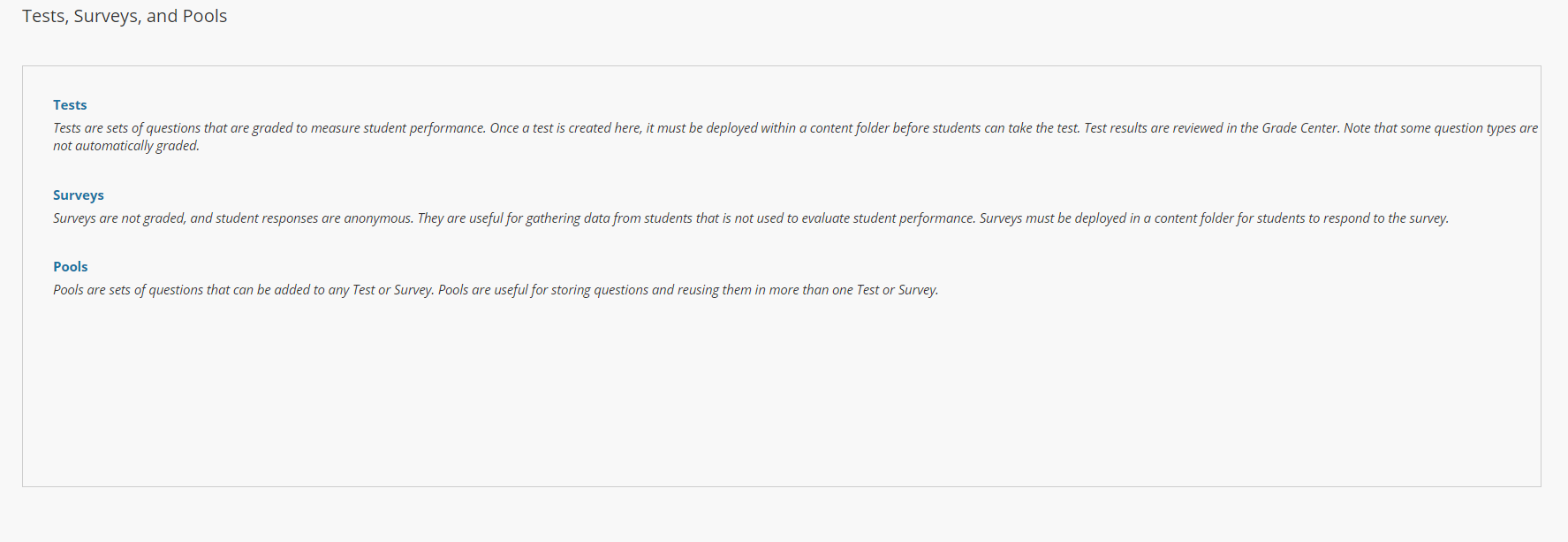Click 'content folder' phrase in Tests description
The image size is (1568, 542).
(x=850, y=128)
